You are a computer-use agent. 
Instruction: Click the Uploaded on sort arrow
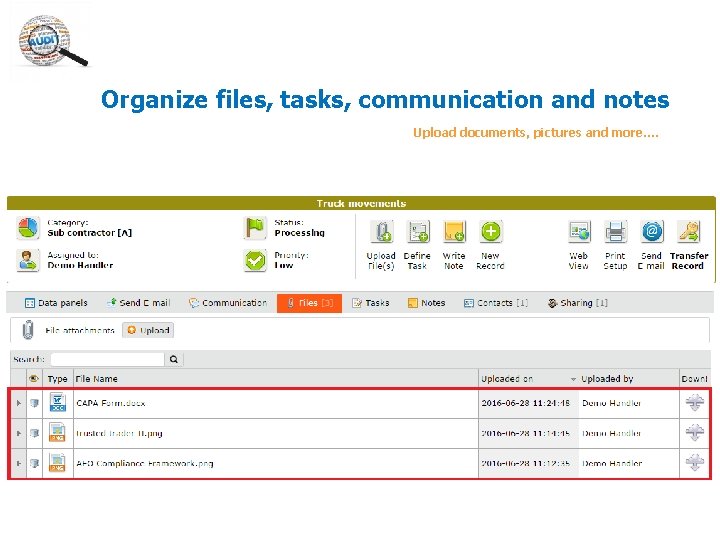(573, 379)
